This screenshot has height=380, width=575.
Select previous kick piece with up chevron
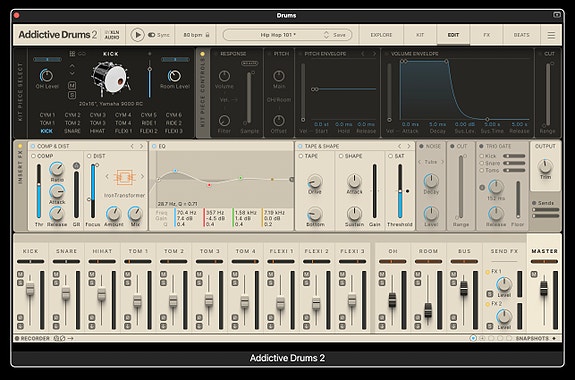(72, 66)
